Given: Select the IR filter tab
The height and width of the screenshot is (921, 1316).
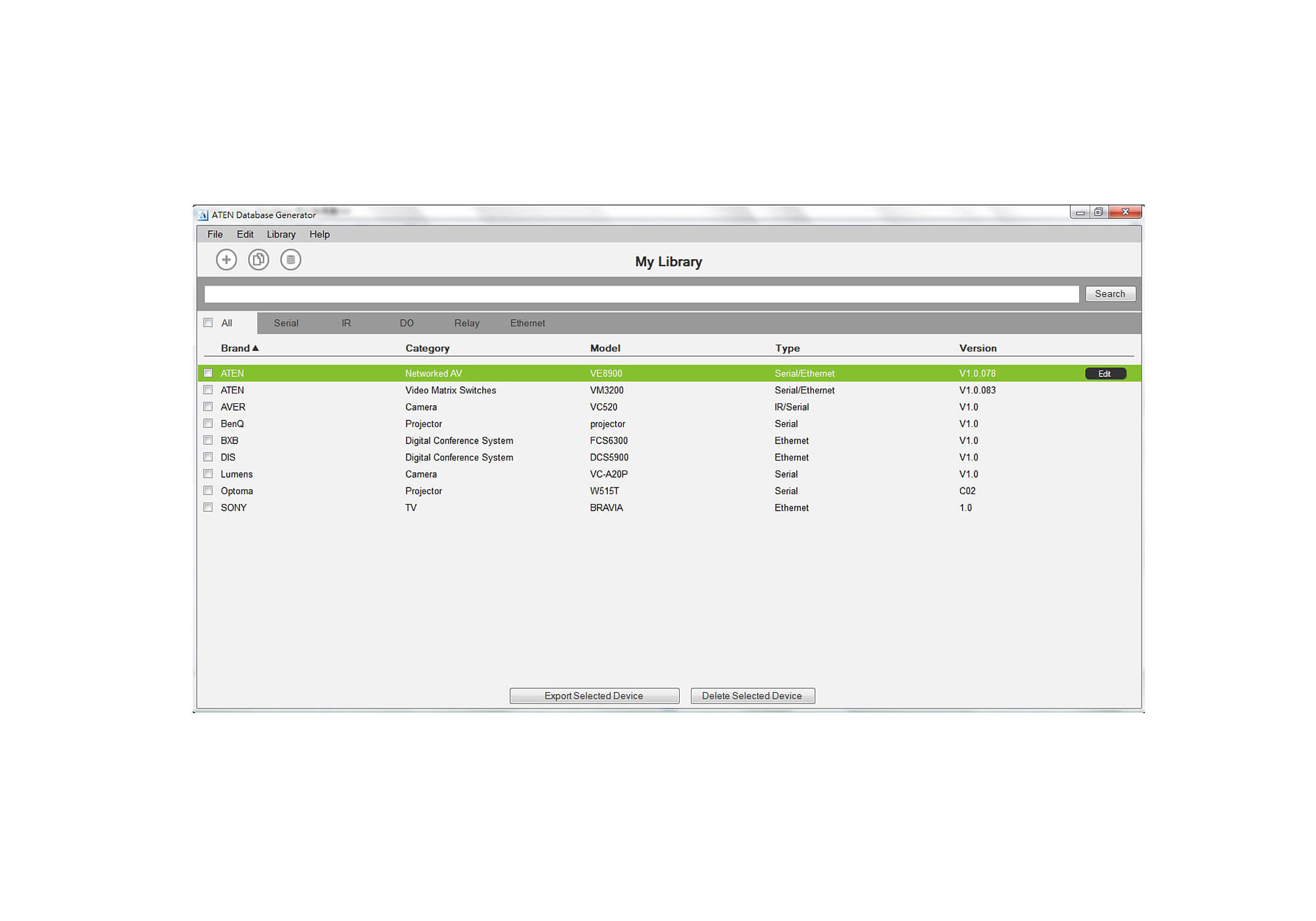Looking at the screenshot, I should [346, 323].
